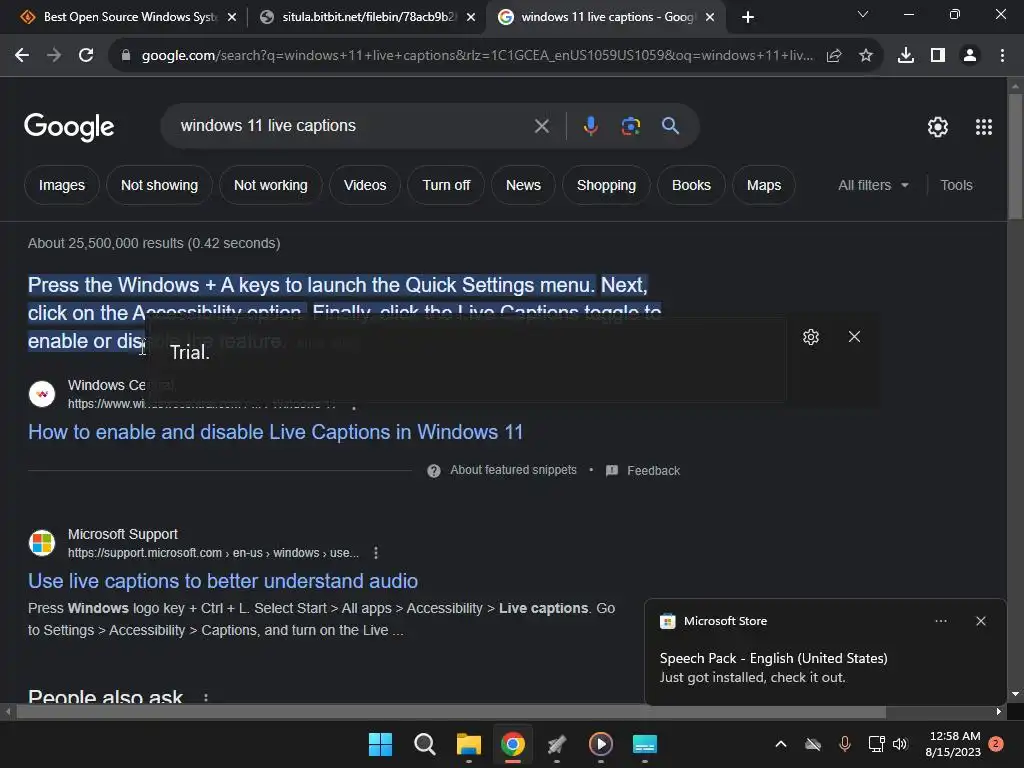Switch to Books results
Screen dimensions: 1024x768
click(691, 185)
